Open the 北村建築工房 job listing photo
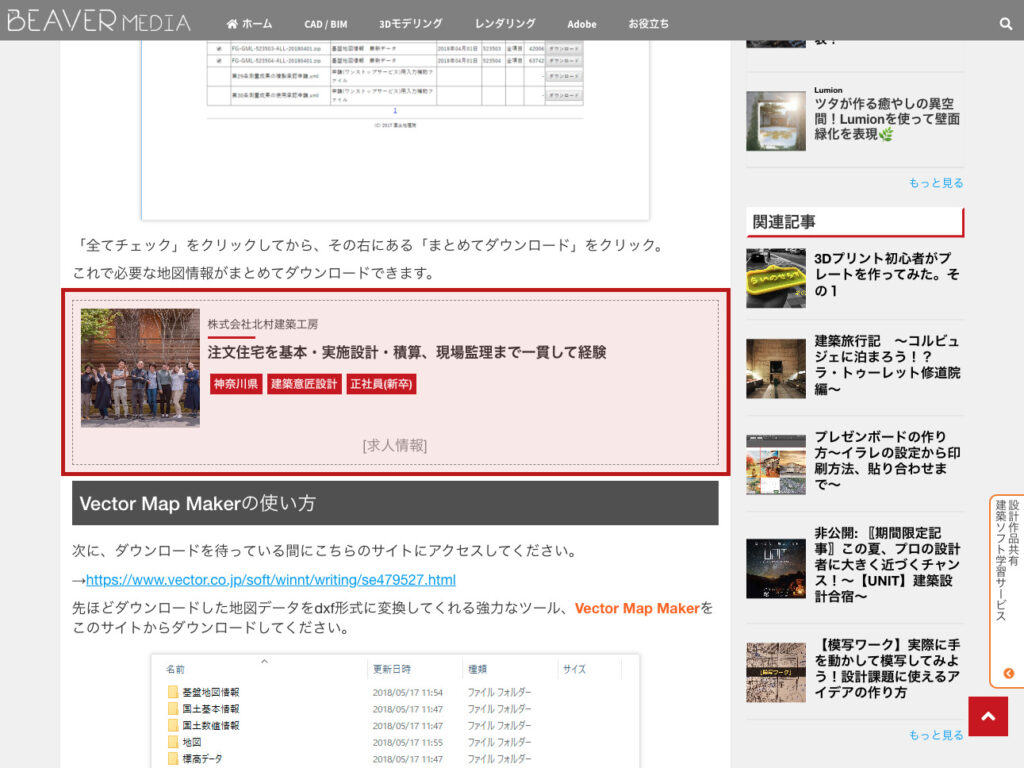 coord(140,367)
